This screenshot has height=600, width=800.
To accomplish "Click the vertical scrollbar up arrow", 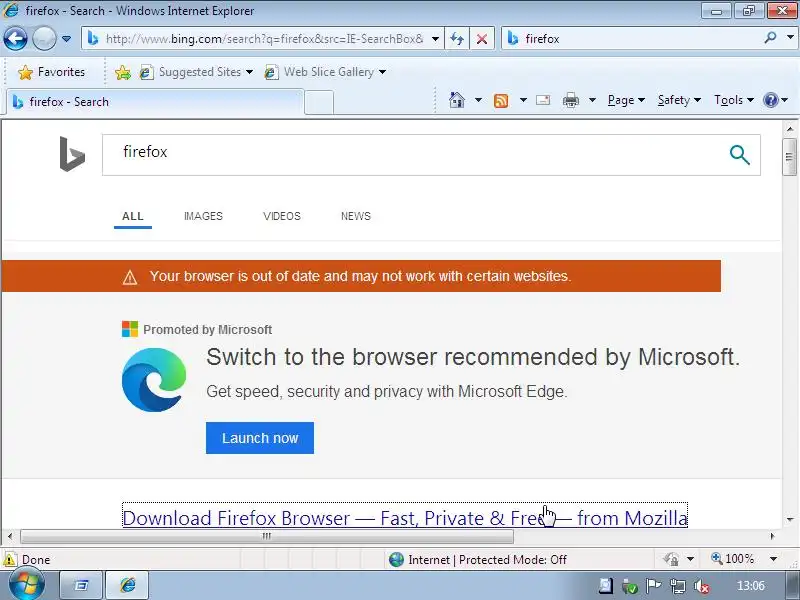I will click(789, 129).
